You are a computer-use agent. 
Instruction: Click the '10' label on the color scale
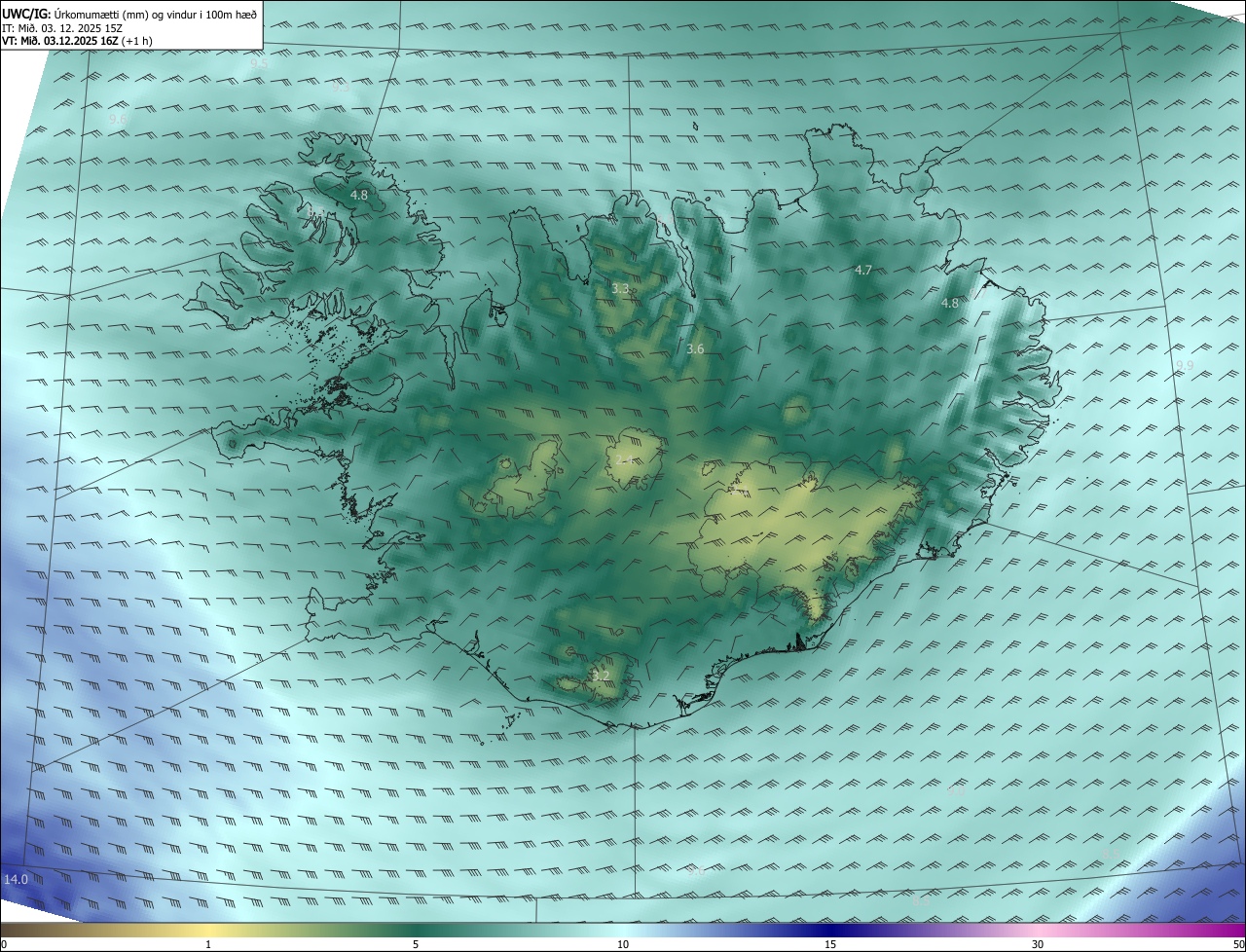(x=623, y=944)
